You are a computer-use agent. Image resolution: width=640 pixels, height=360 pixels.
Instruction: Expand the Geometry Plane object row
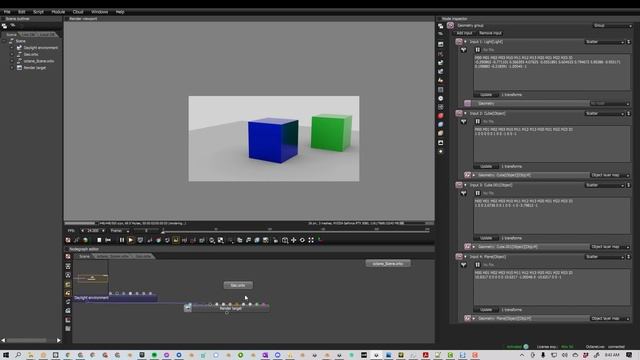coord(474,318)
